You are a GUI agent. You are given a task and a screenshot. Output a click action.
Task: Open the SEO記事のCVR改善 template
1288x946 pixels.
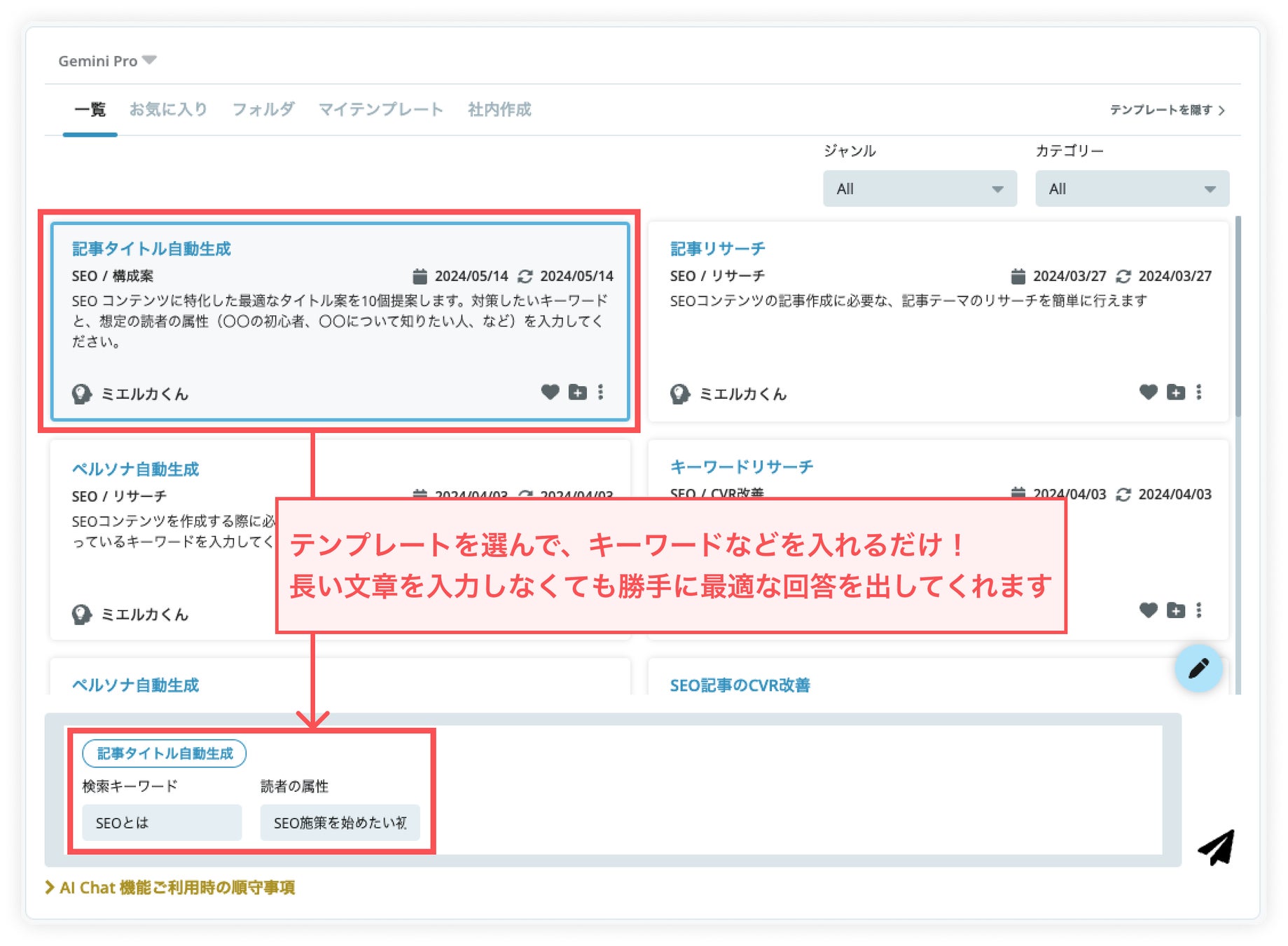(x=740, y=685)
